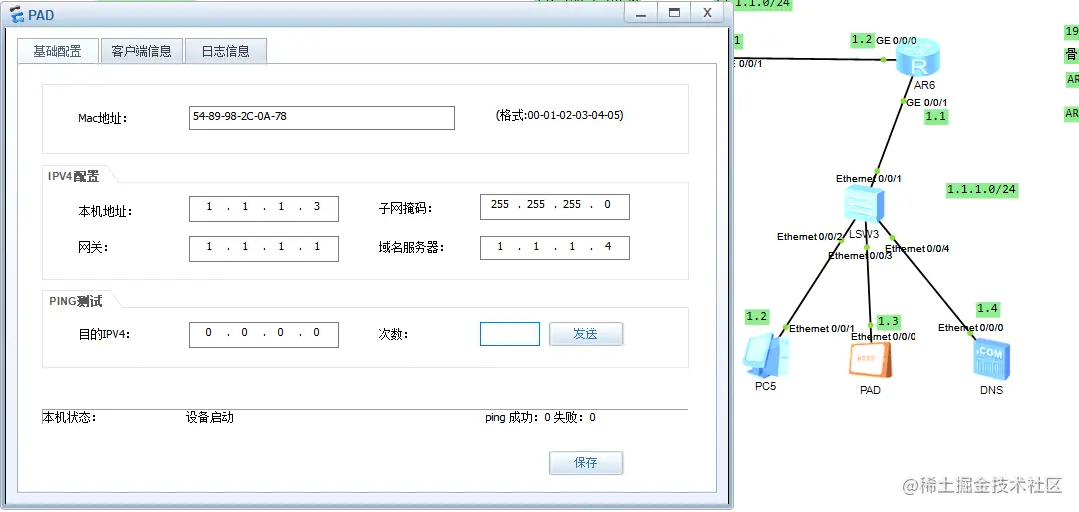Select the AR6 router icon
The width and height of the screenshot is (1079, 512).
click(x=918, y=58)
